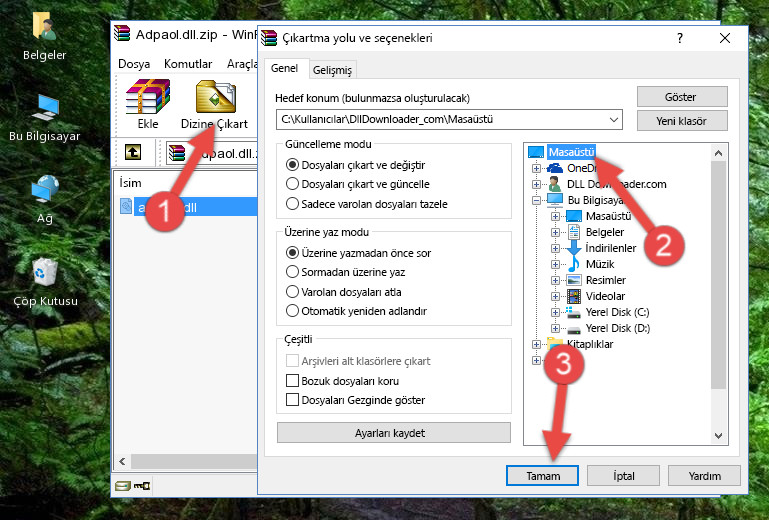Click the up one level arrow icon
Viewport: 769px width, 520px height.
click(x=133, y=152)
